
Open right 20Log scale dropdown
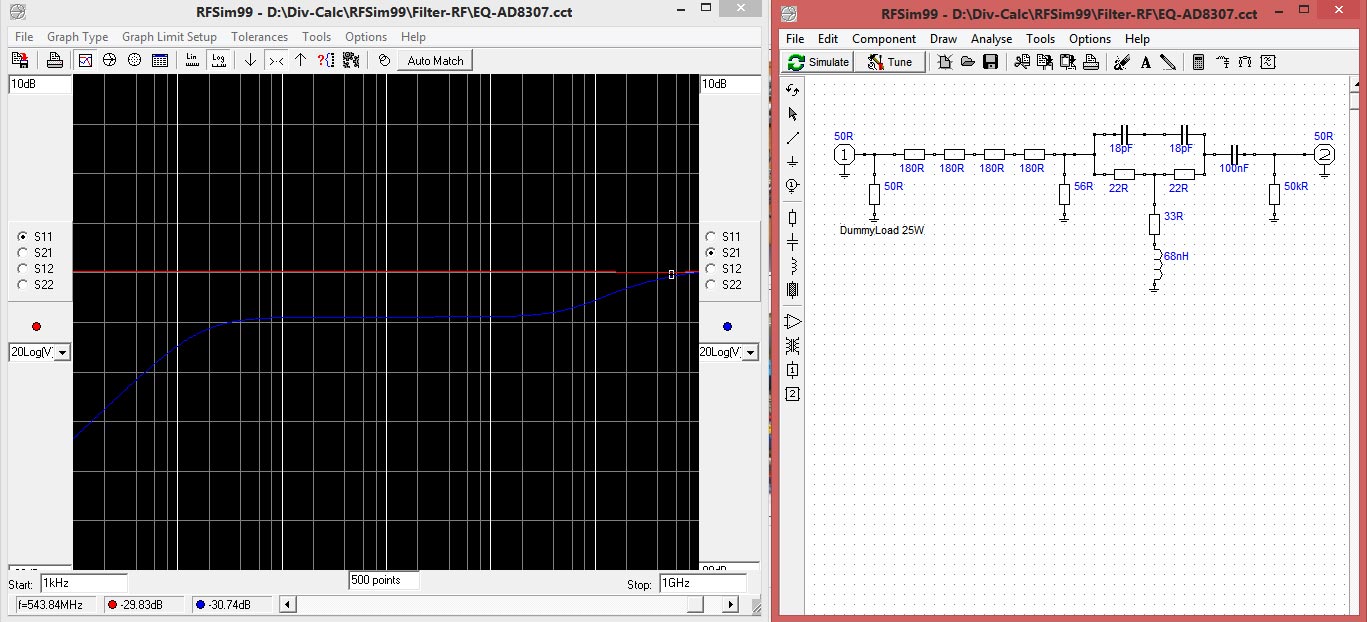[750, 352]
